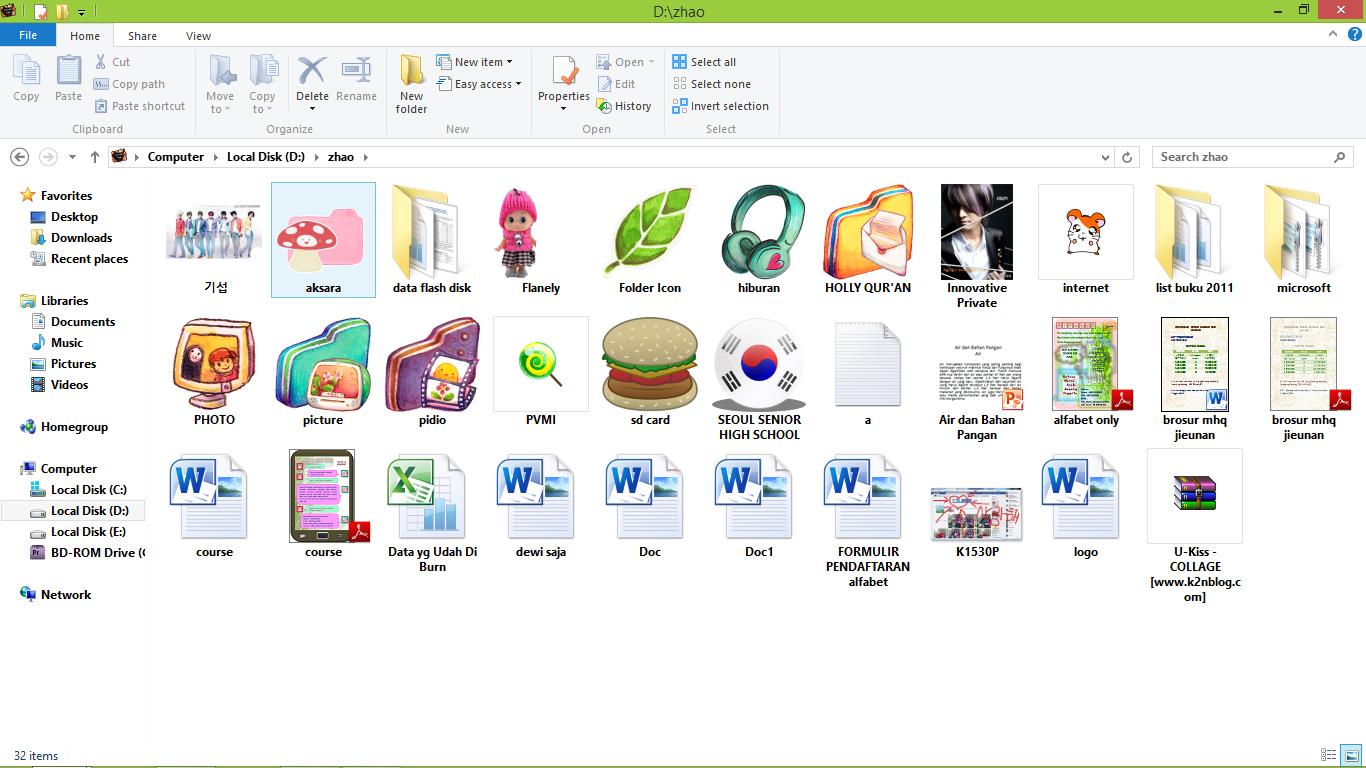Click the Paste icon in the ribbon
This screenshot has width=1366, height=768.
[67, 78]
